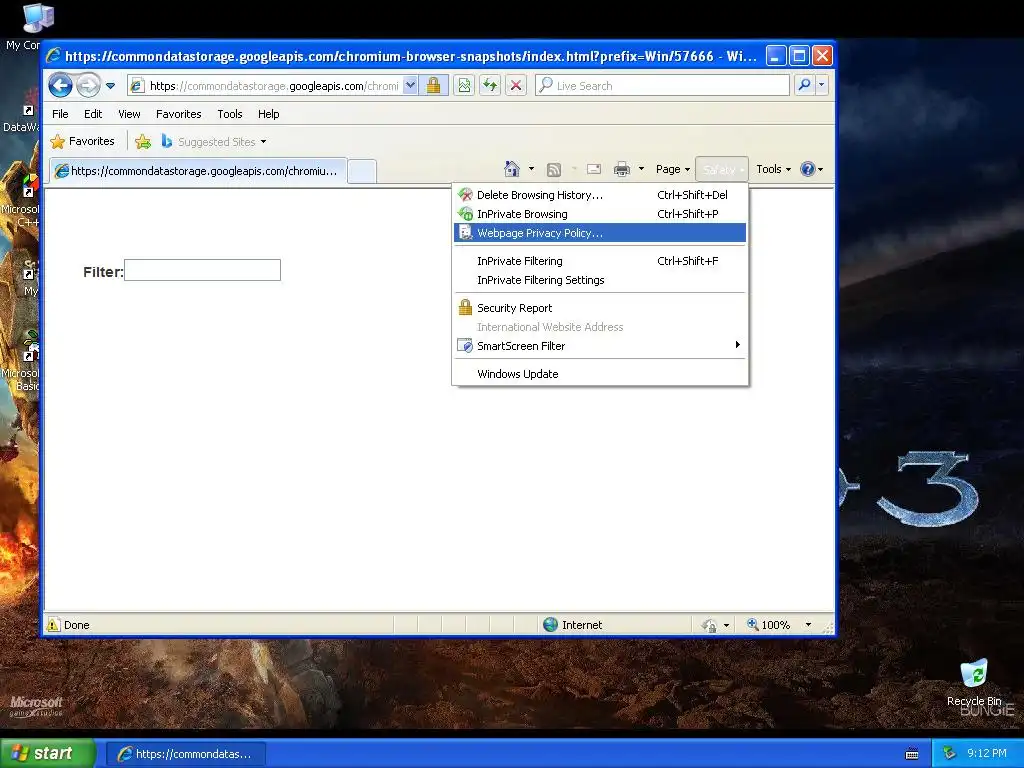
Task: Click the IE page icon in address bar
Action: click(x=136, y=86)
